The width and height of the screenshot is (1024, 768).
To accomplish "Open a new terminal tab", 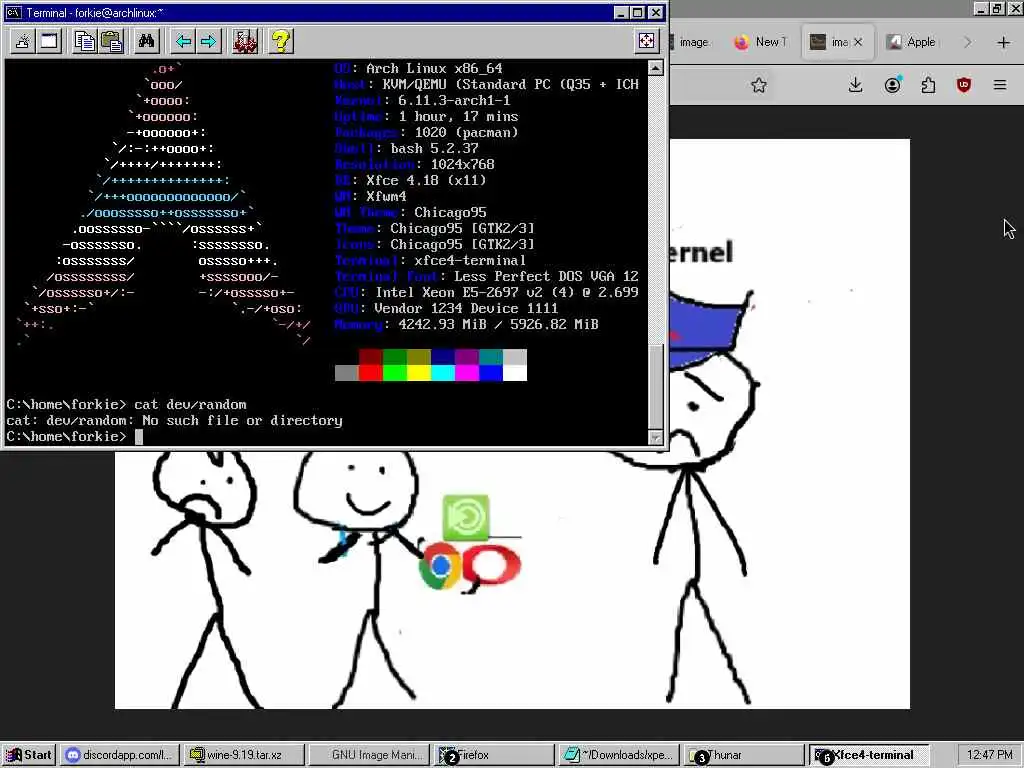I will 22,42.
